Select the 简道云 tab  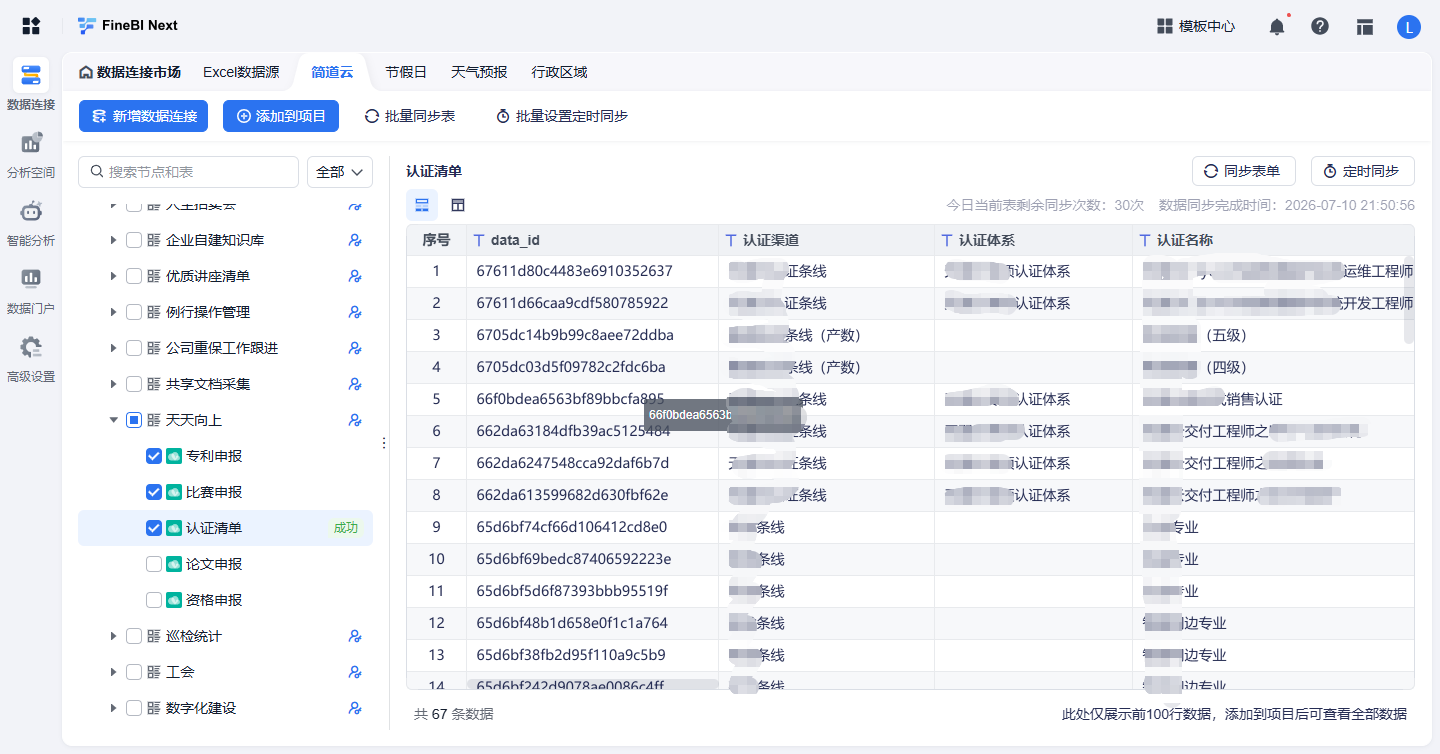coord(332,72)
